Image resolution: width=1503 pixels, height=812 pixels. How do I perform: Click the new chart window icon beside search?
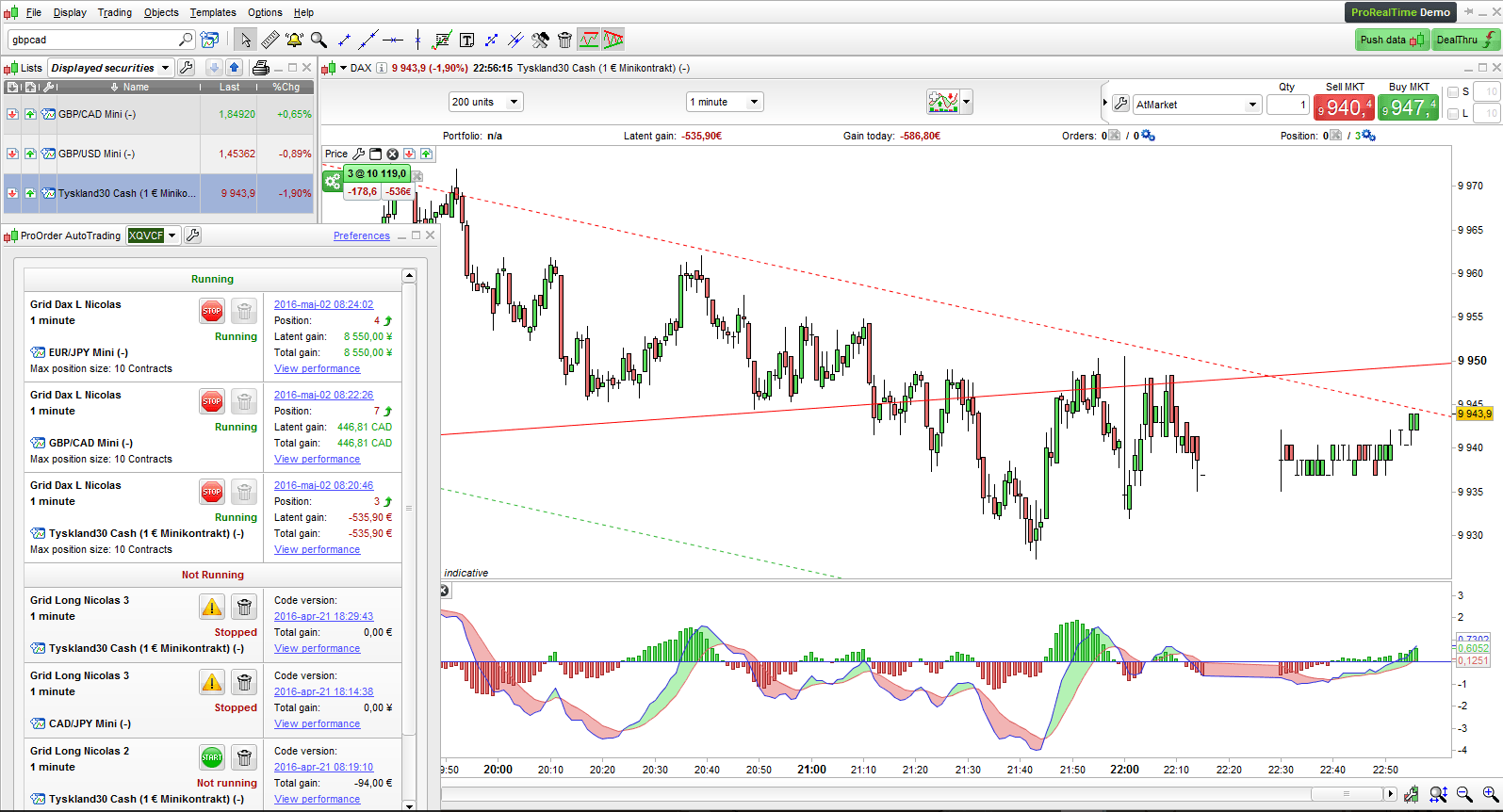coord(210,40)
